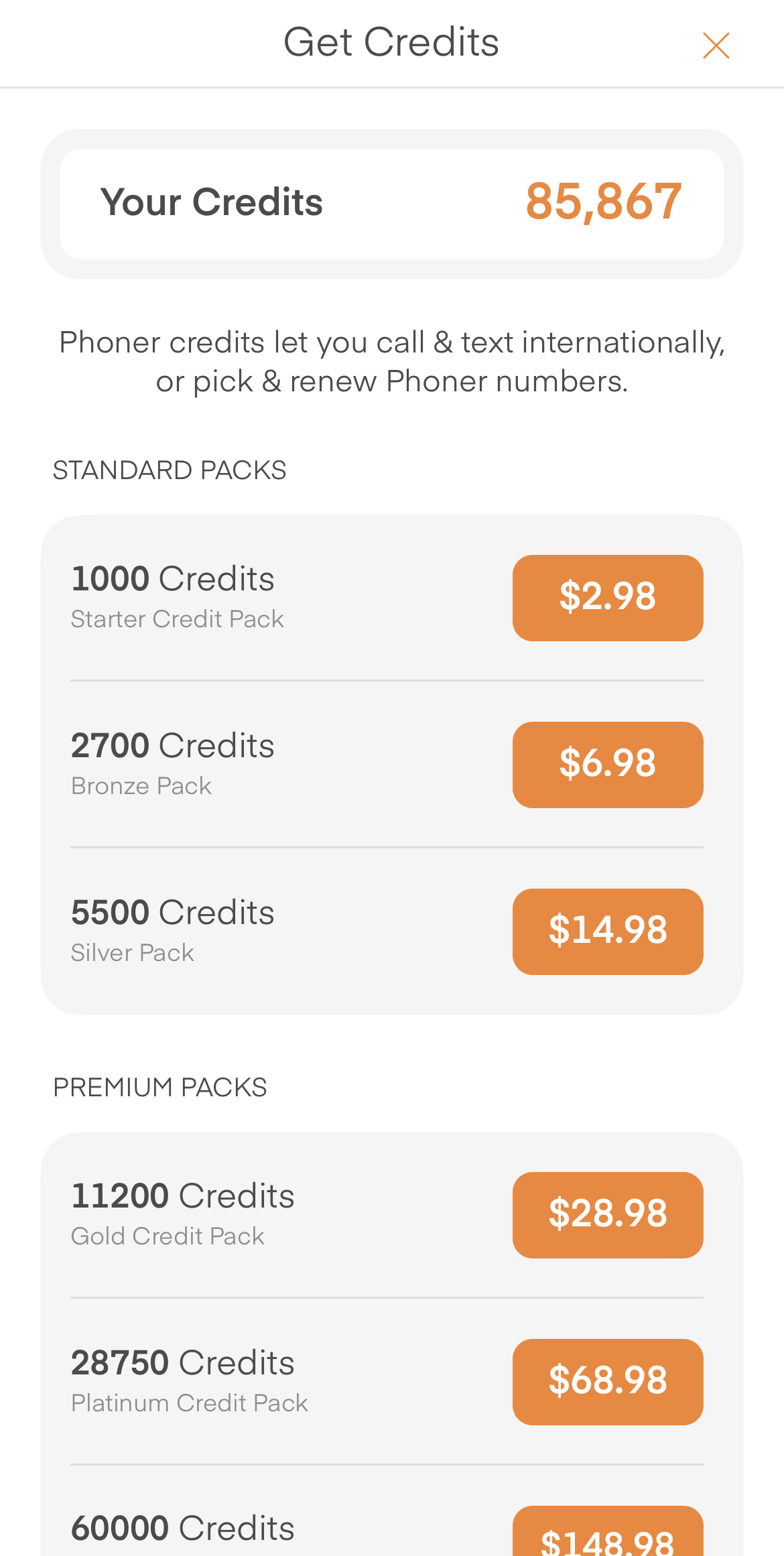Select the 60000 Credits pack title

point(182,1529)
